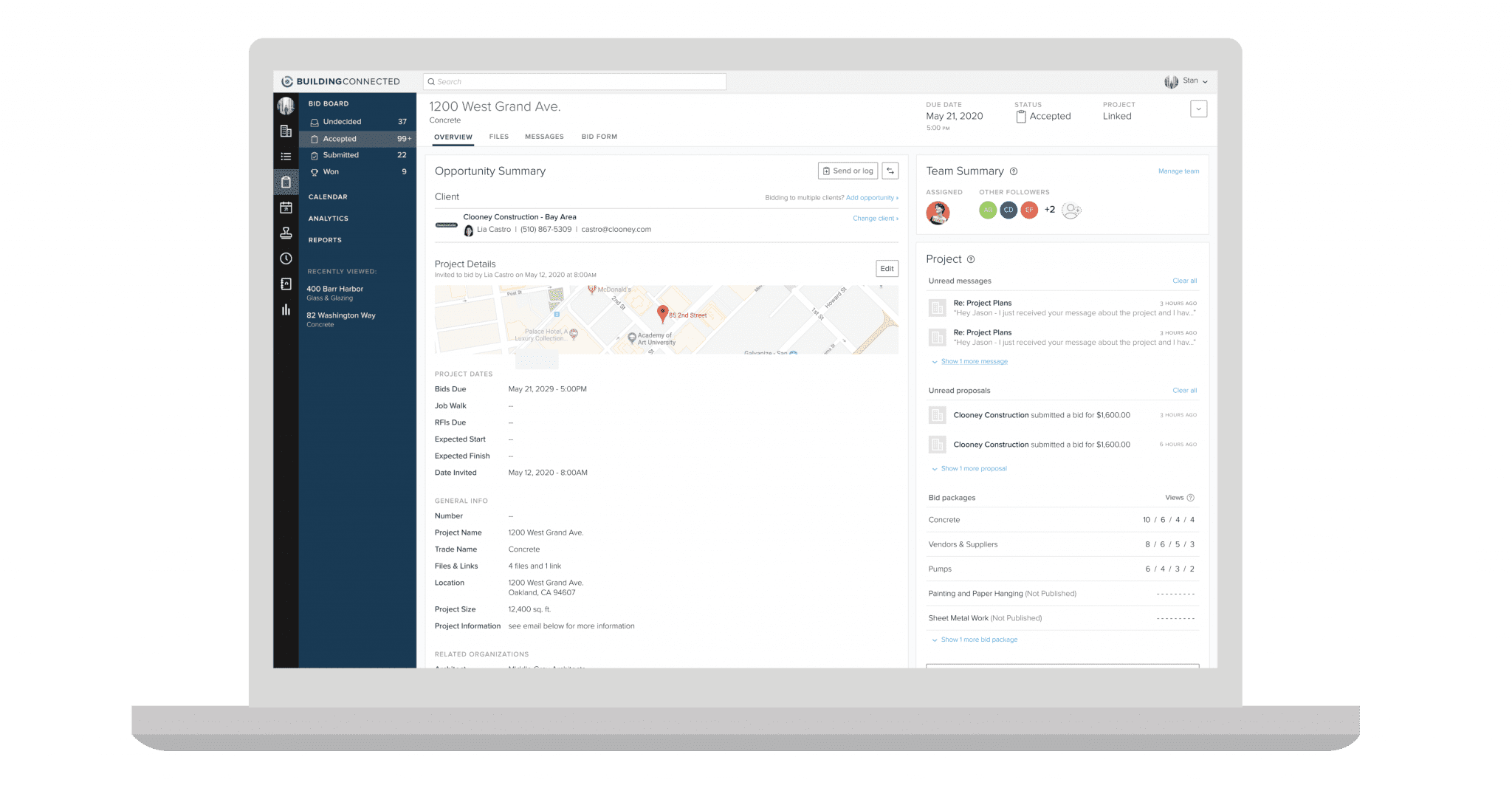Select Won in the Bid Board
This screenshot has width=1512, height=788.
[x=358, y=172]
